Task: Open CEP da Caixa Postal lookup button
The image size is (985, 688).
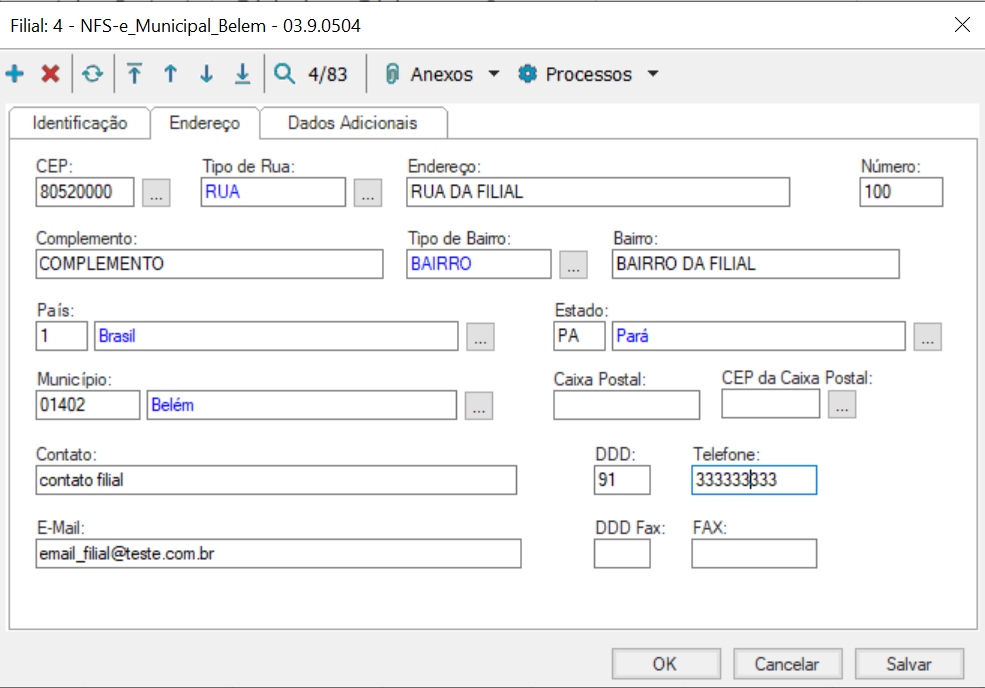Action: [842, 405]
